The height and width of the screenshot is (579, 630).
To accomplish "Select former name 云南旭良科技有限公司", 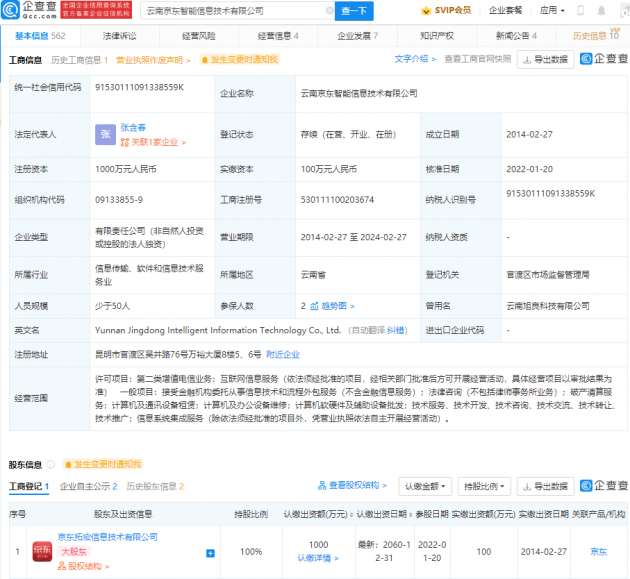I will click(548, 306).
